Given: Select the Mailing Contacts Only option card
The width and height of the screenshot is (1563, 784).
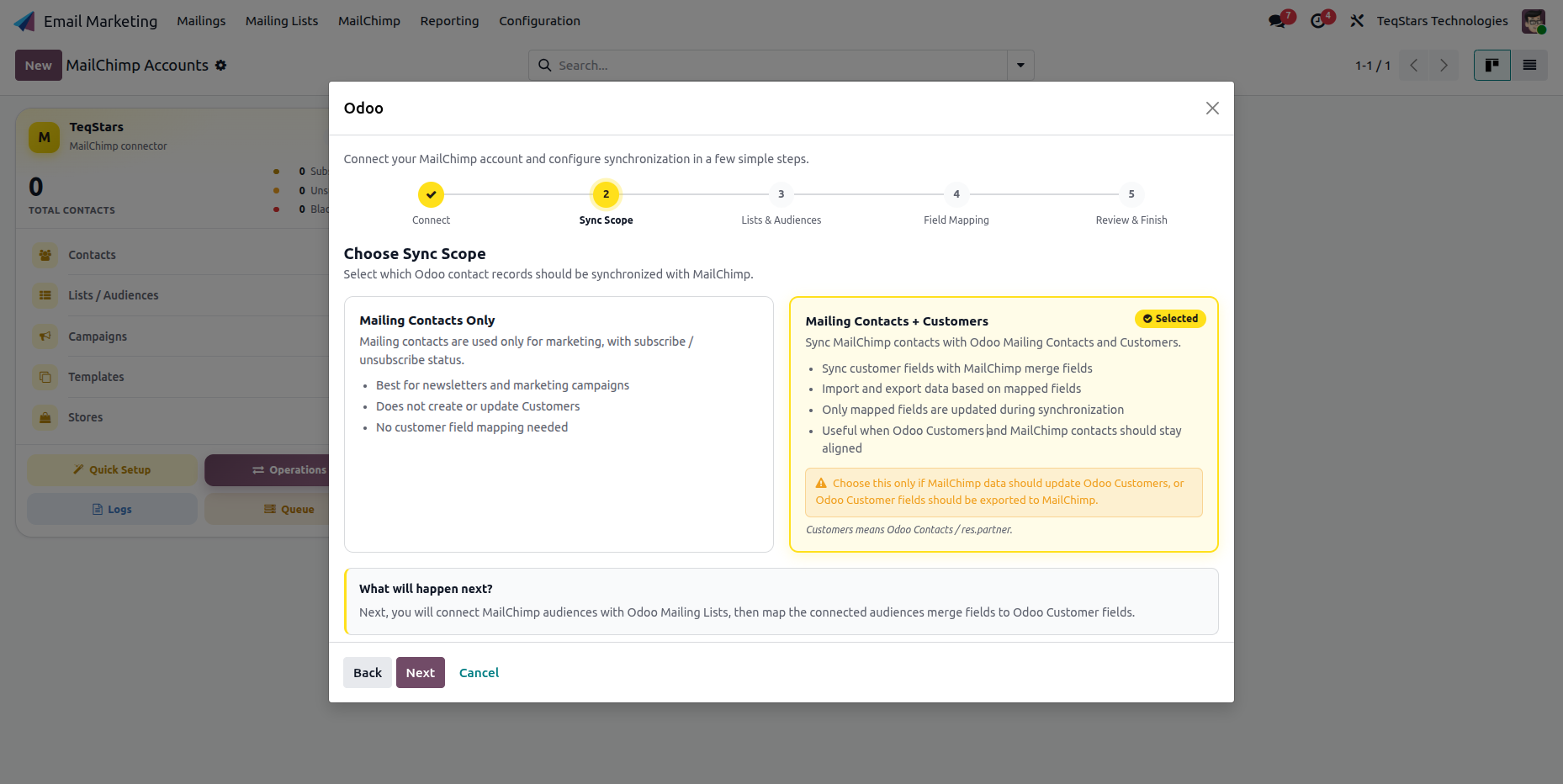Looking at the screenshot, I should coord(559,424).
